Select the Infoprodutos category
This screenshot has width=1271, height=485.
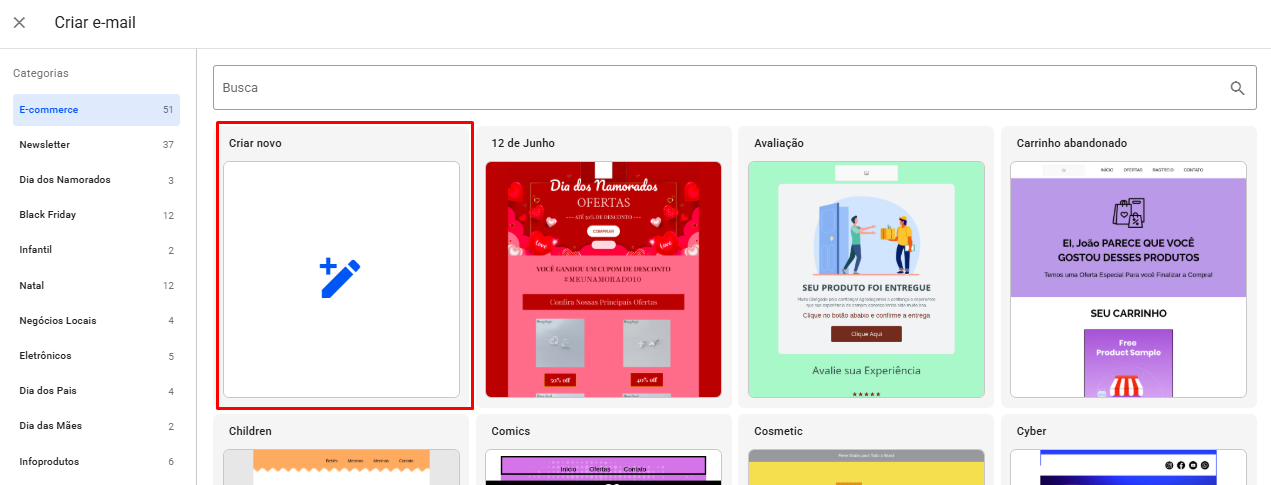(96, 462)
